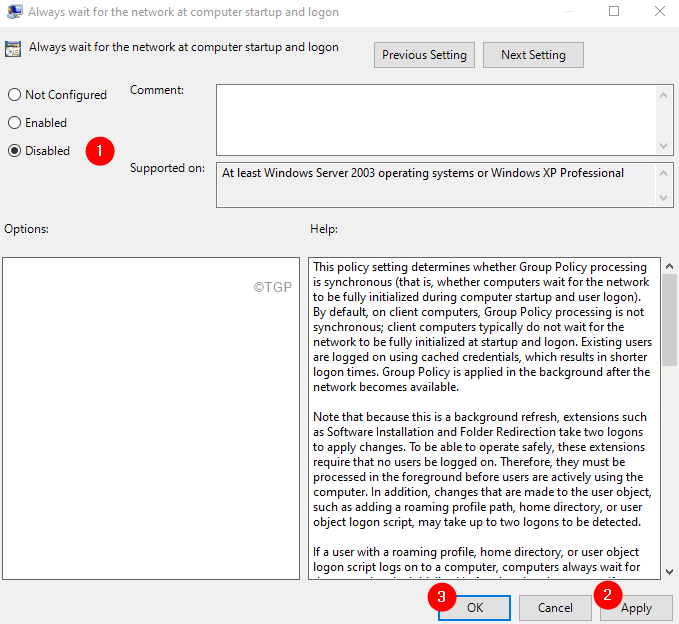Click Supported on box scroll up arrow
Screen dimensions: 679x624
coord(663,173)
